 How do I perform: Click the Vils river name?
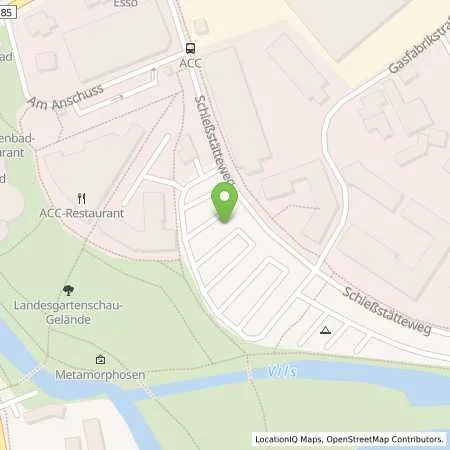click(282, 371)
